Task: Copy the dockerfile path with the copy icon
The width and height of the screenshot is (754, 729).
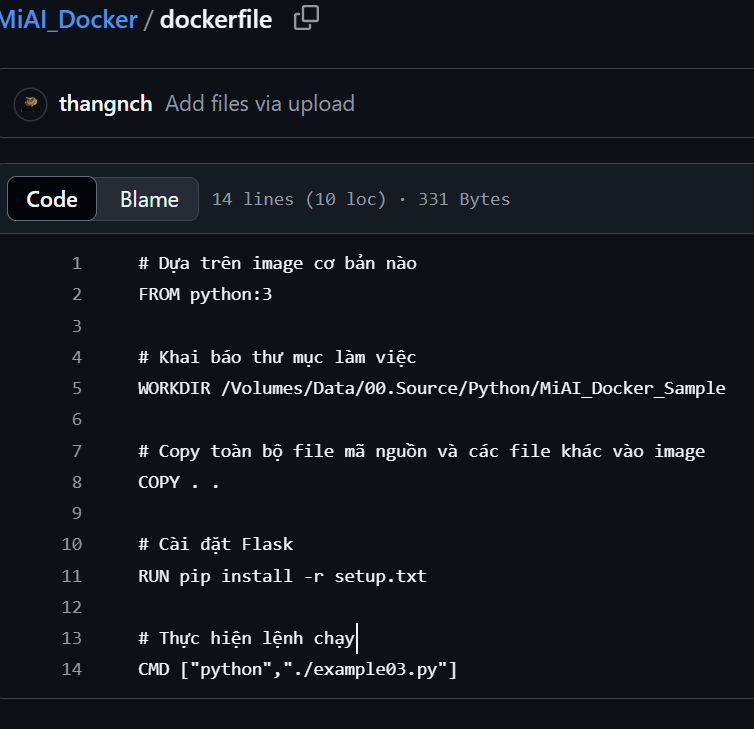Action: click(306, 18)
